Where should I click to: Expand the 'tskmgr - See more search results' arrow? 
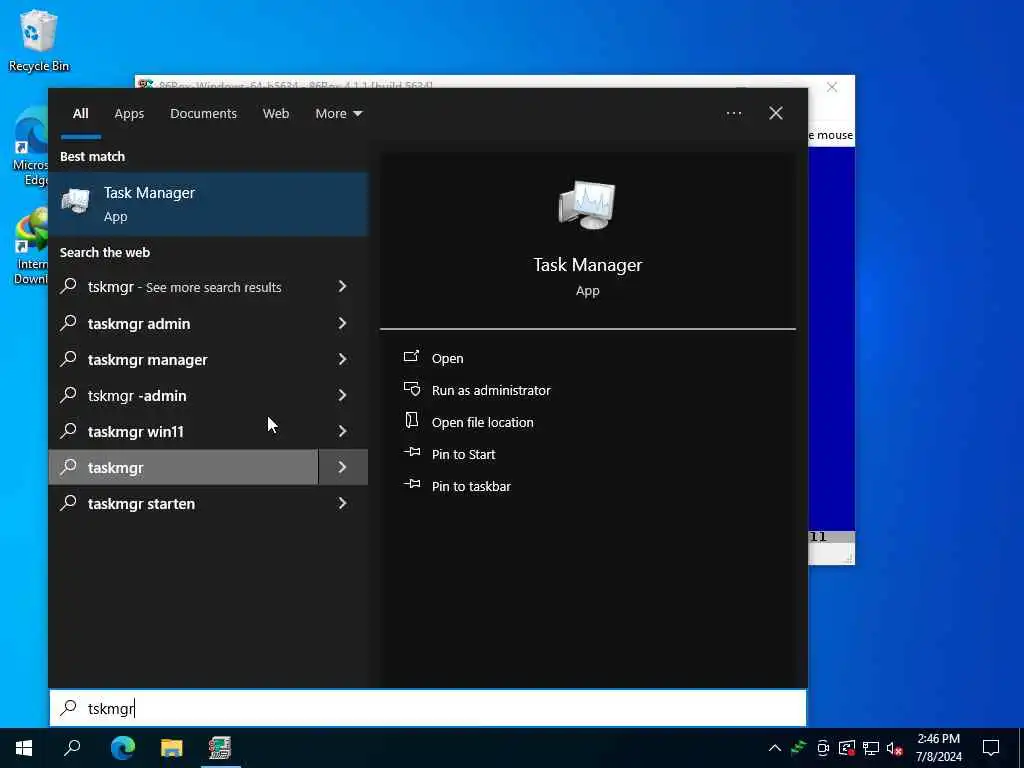coord(342,286)
